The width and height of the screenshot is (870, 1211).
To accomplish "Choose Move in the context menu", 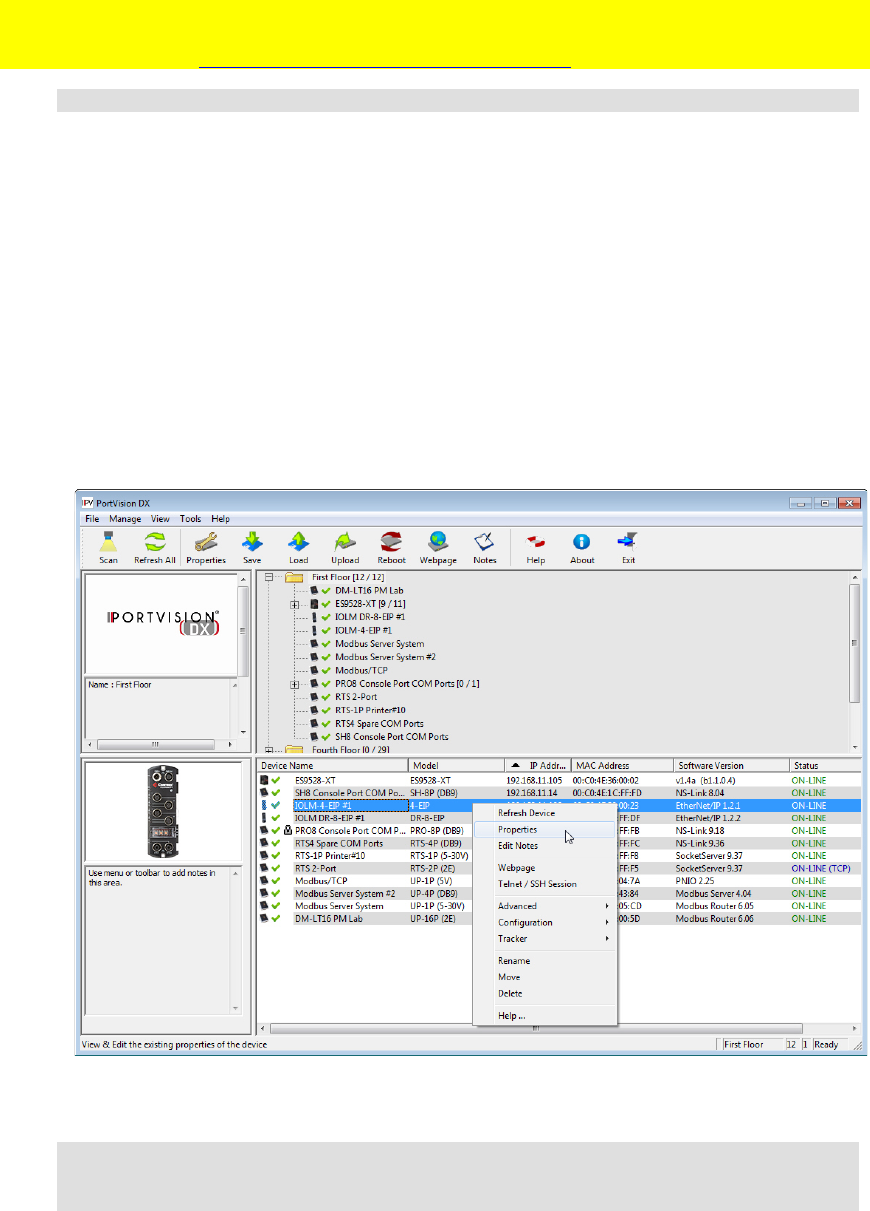I will (x=545, y=977).
